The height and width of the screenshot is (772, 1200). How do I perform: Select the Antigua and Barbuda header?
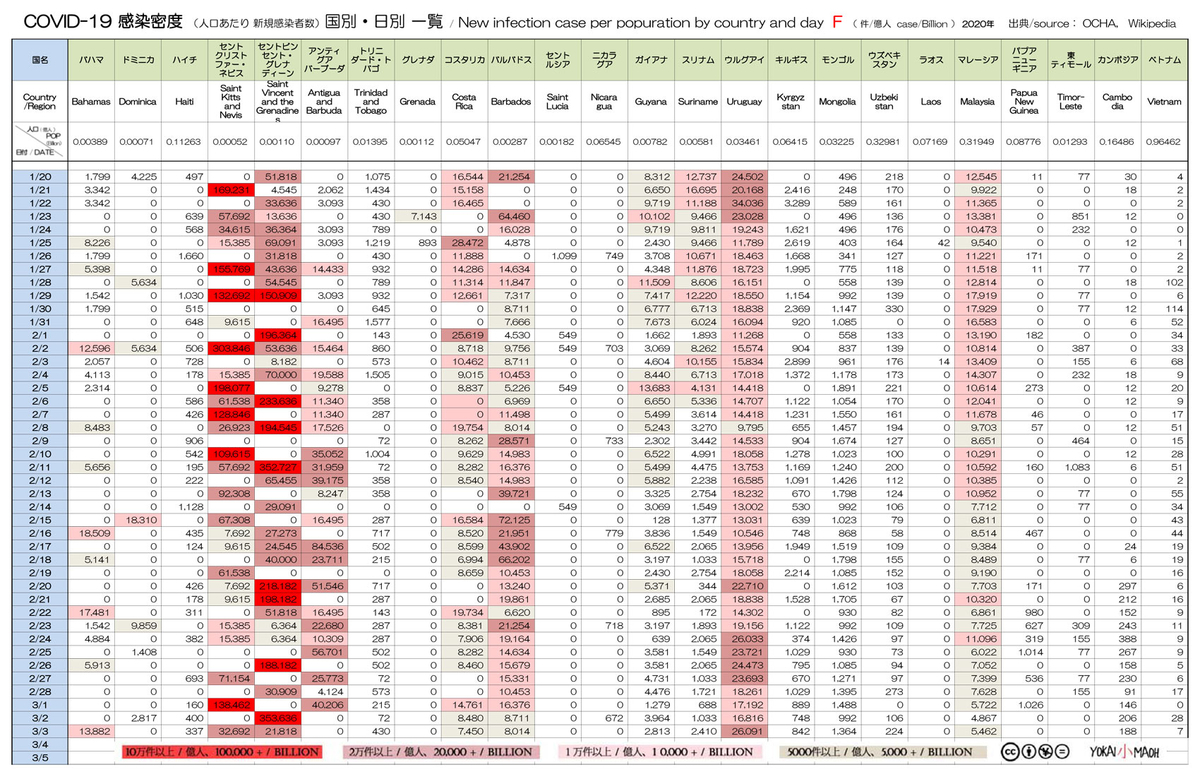tap(325, 102)
